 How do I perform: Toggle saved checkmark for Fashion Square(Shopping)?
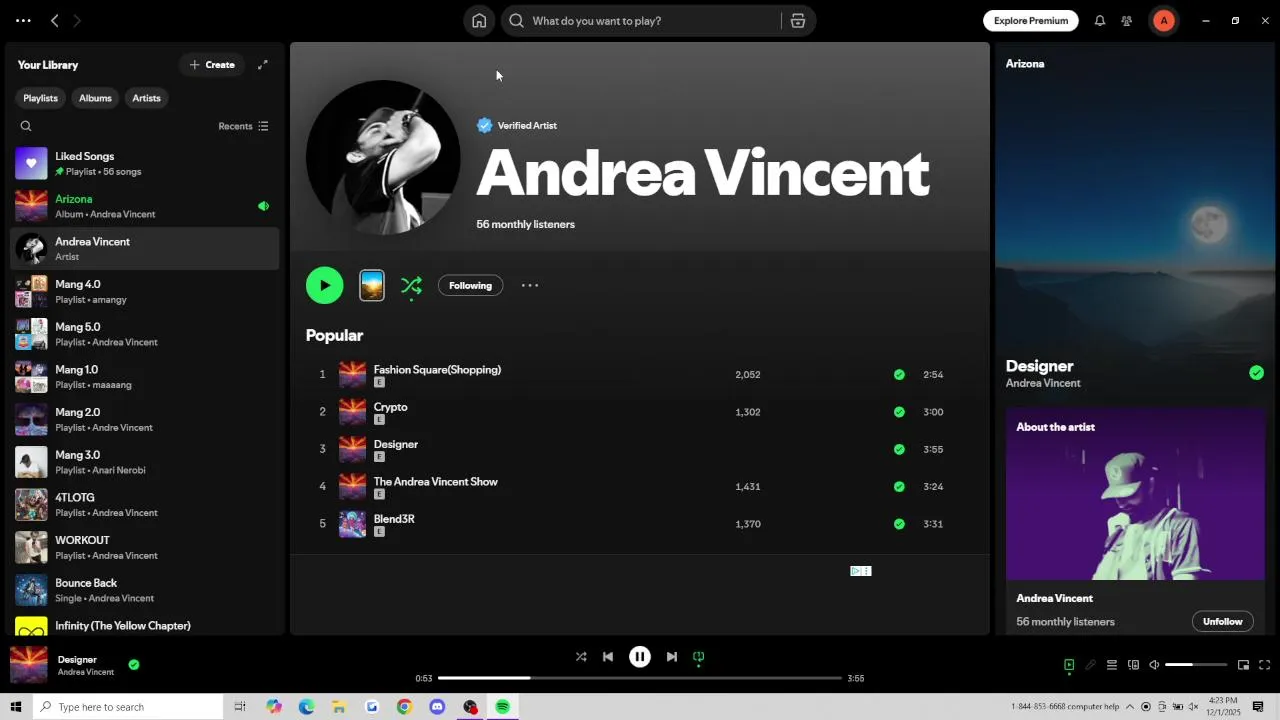(899, 375)
